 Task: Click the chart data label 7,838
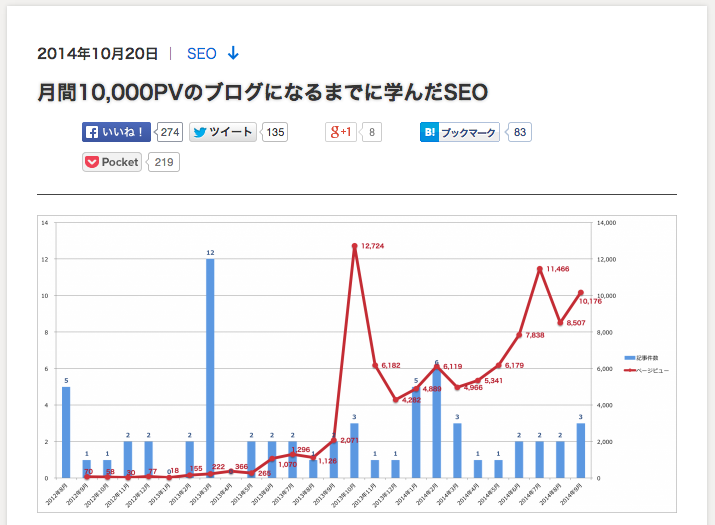(535, 335)
